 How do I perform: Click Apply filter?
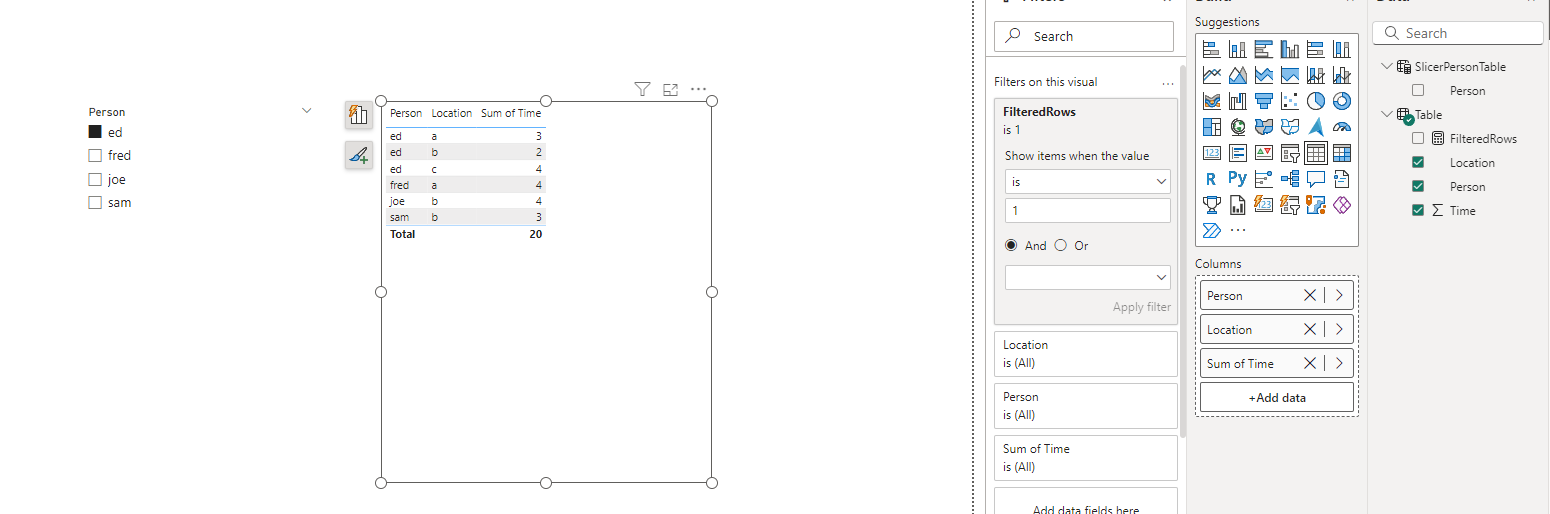(1141, 307)
